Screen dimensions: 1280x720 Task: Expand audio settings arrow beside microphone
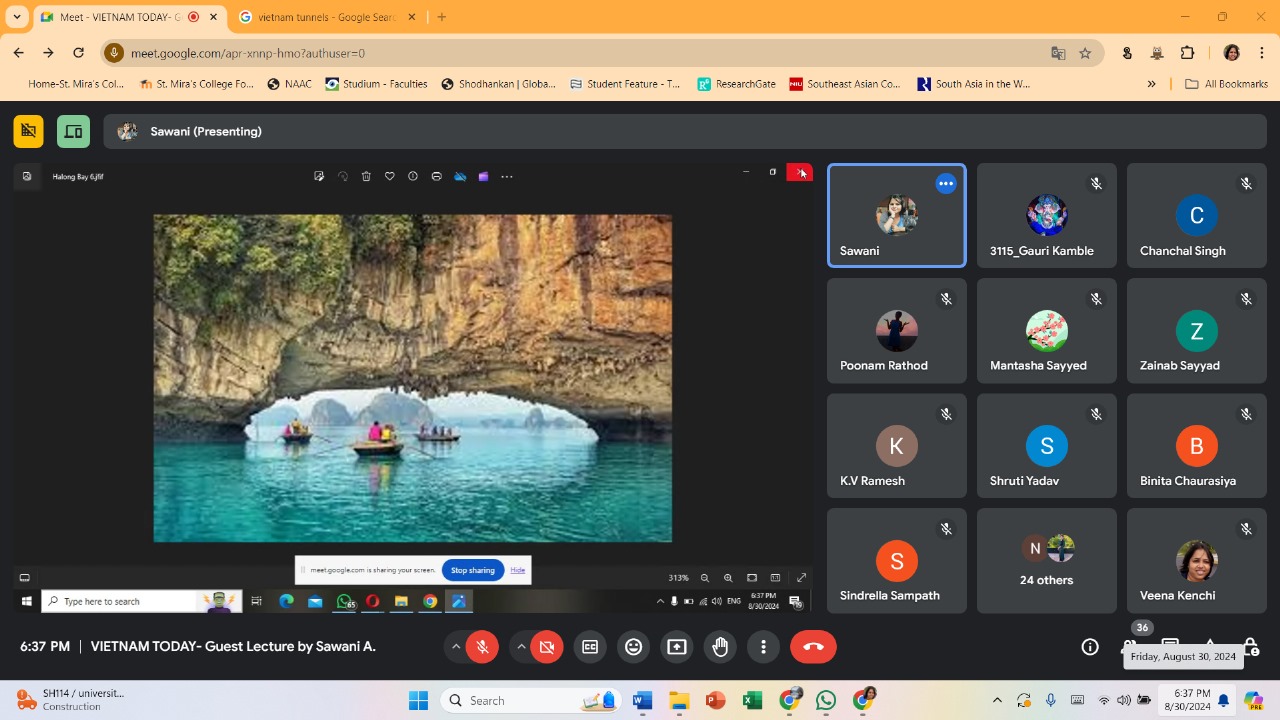(456, 647)
